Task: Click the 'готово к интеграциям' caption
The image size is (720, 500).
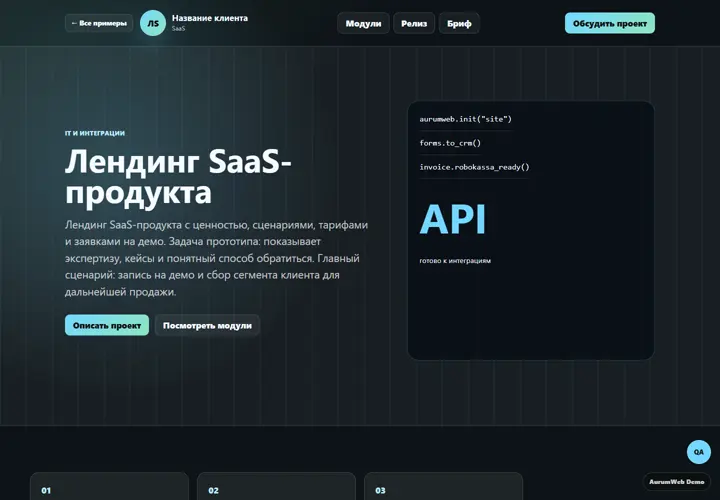Action: click(x=455, y=261)
